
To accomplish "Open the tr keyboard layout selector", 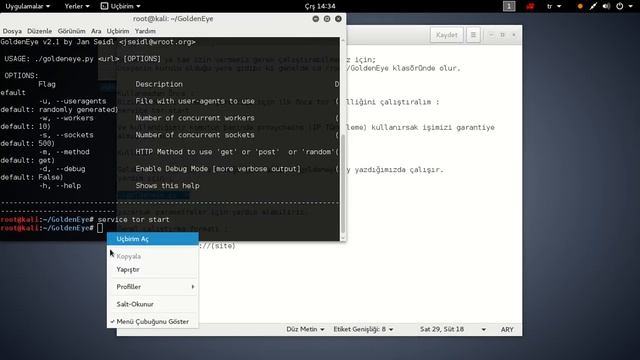I will [x=554, y=6].
